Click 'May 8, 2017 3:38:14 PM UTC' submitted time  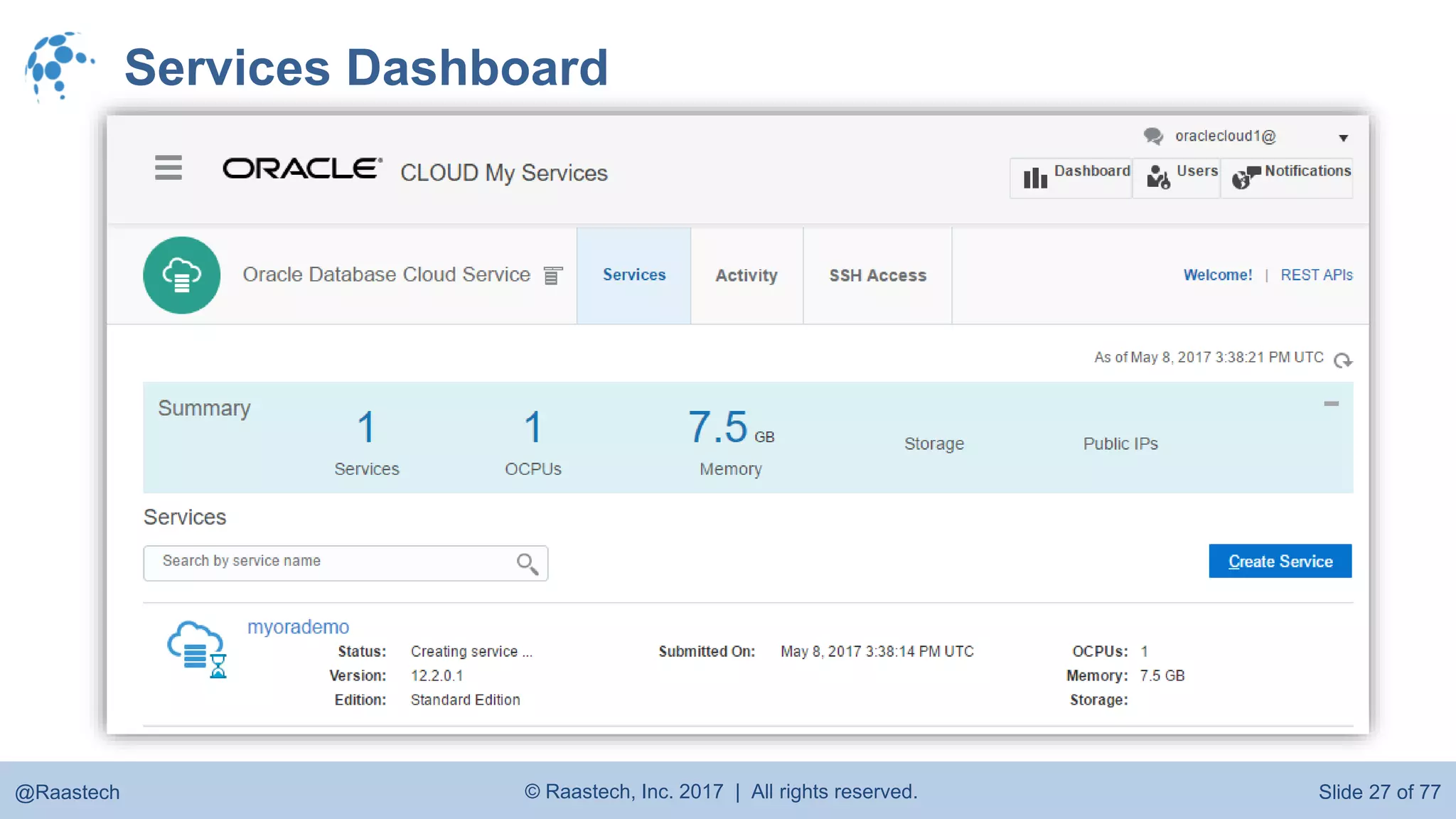877,652
